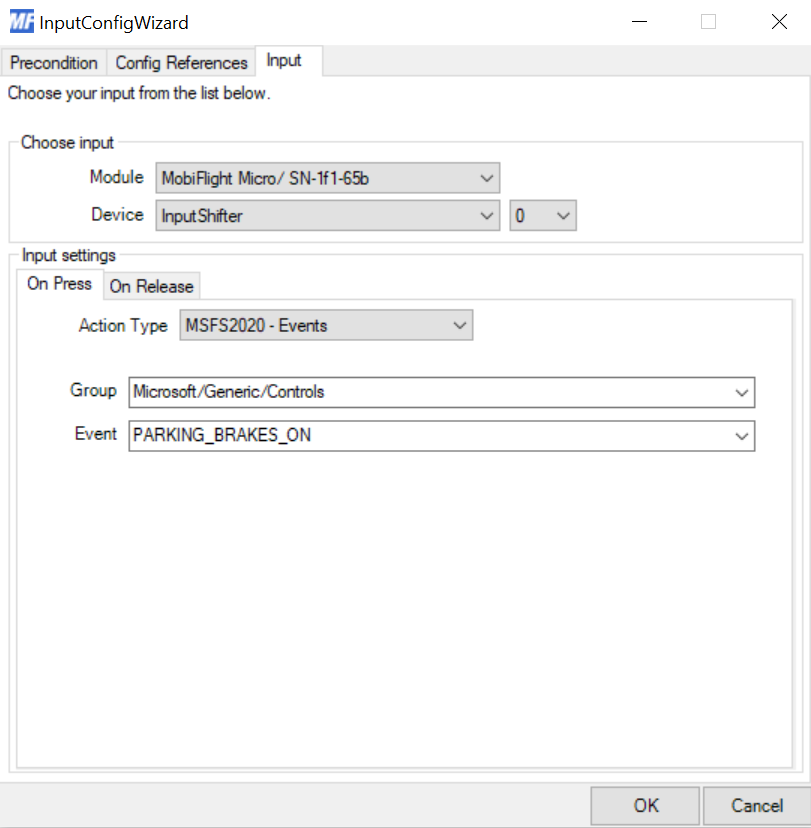811x828 pixels.
Task: Click the Input settings group title
Action: [x=69, y=256]
